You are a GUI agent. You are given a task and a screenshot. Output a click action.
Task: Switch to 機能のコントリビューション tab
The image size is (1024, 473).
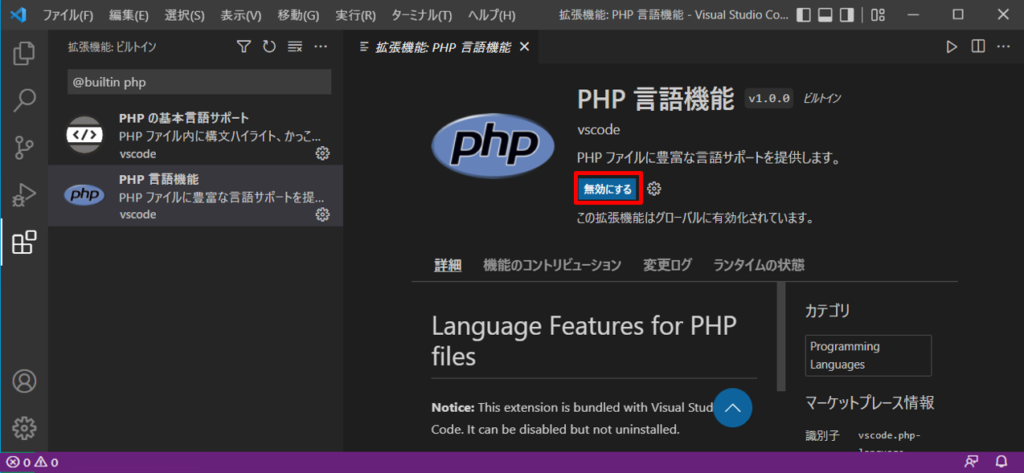(552, 265)
